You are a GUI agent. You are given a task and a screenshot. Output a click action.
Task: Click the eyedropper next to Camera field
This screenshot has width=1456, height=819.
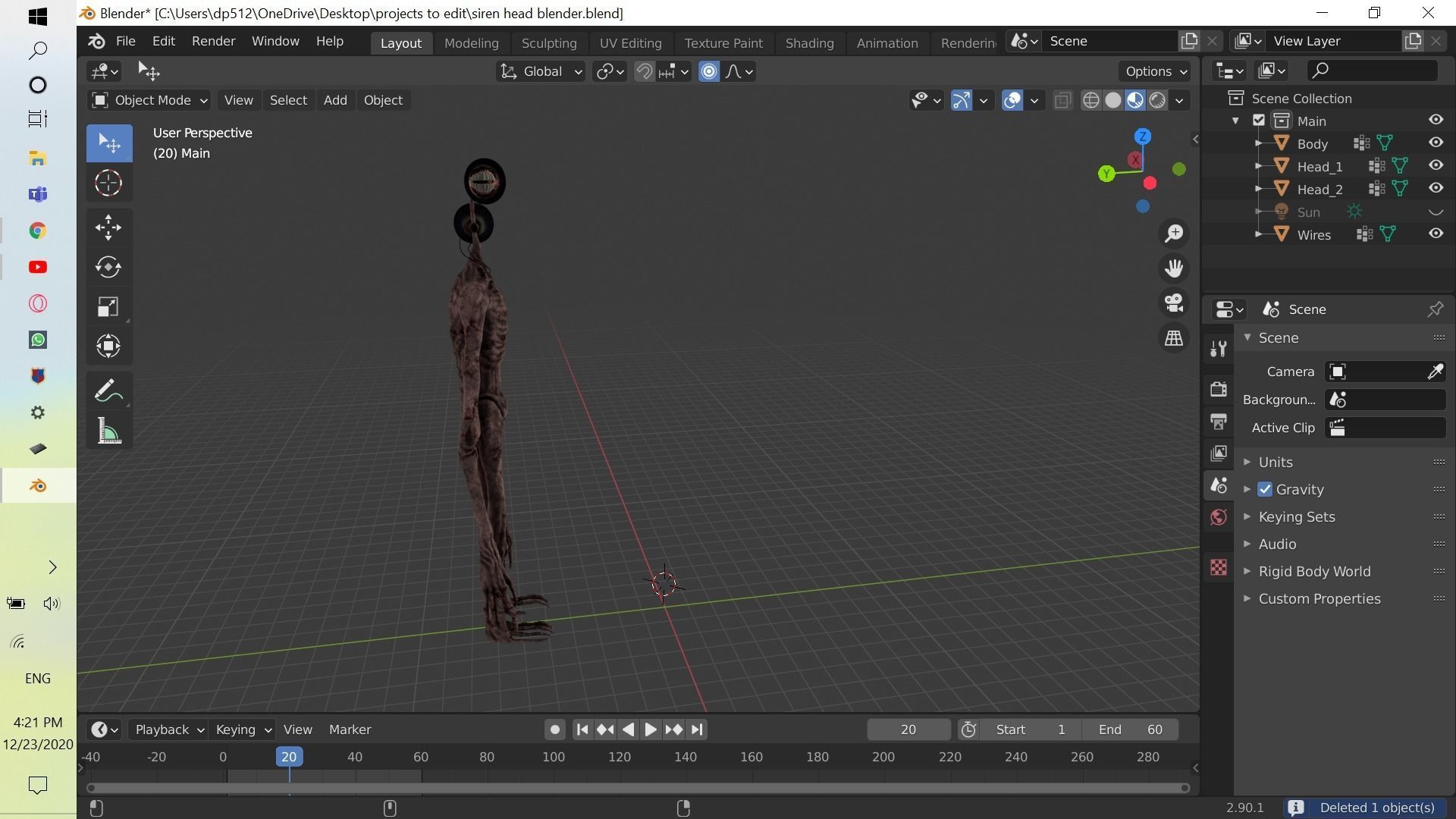click(x=1435, y=372)
